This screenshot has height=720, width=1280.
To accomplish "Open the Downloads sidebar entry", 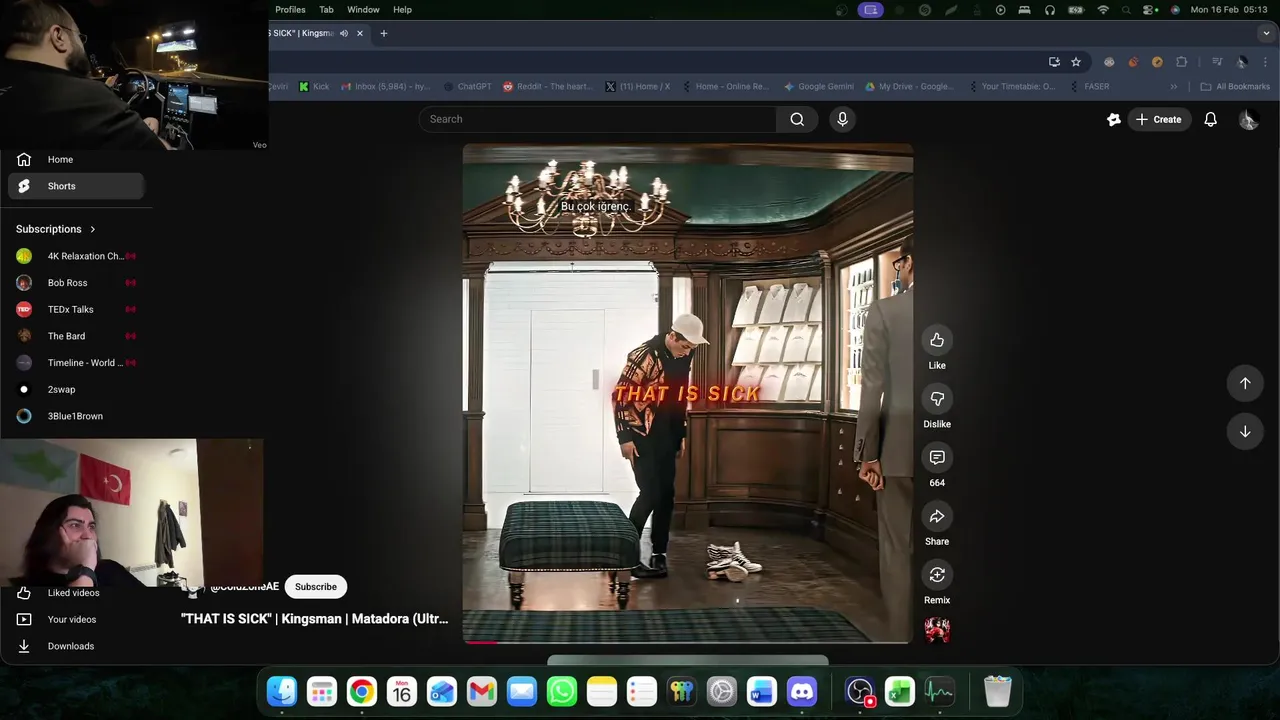I will click(76, 646).
